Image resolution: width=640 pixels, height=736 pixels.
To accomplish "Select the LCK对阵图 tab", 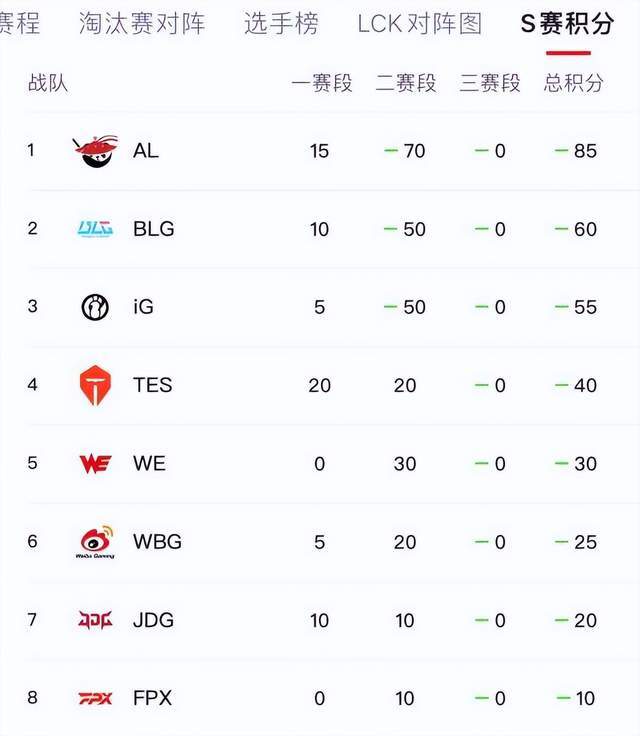I will click(x=420, y=23).
